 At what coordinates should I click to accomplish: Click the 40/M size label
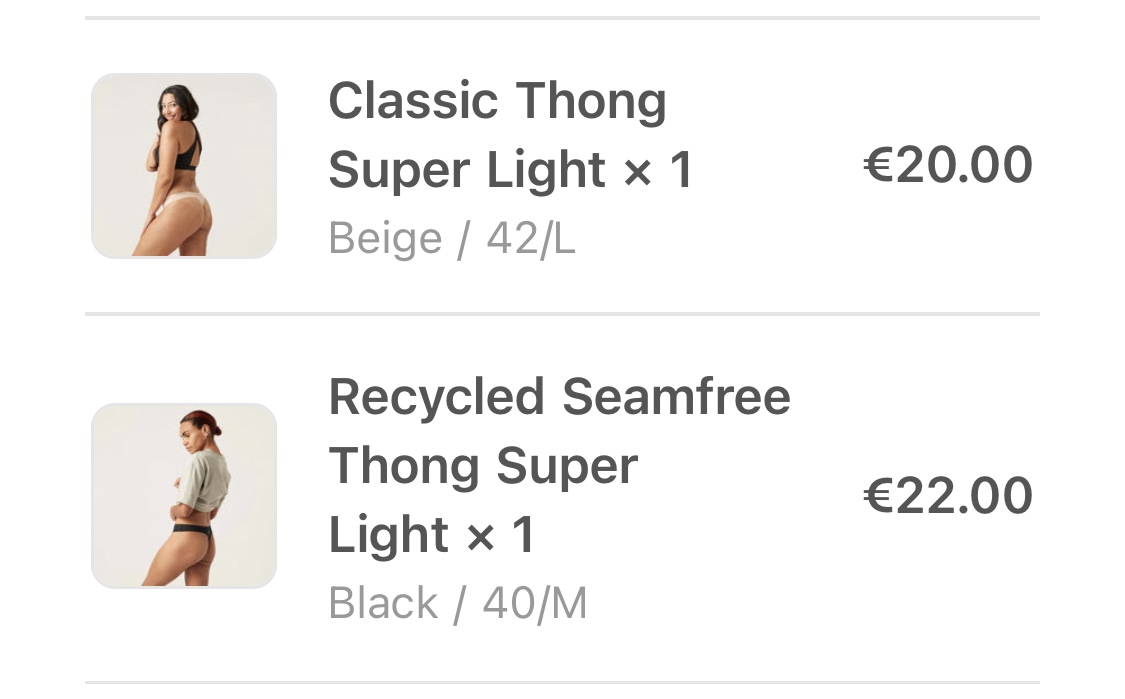pos(535,603)
